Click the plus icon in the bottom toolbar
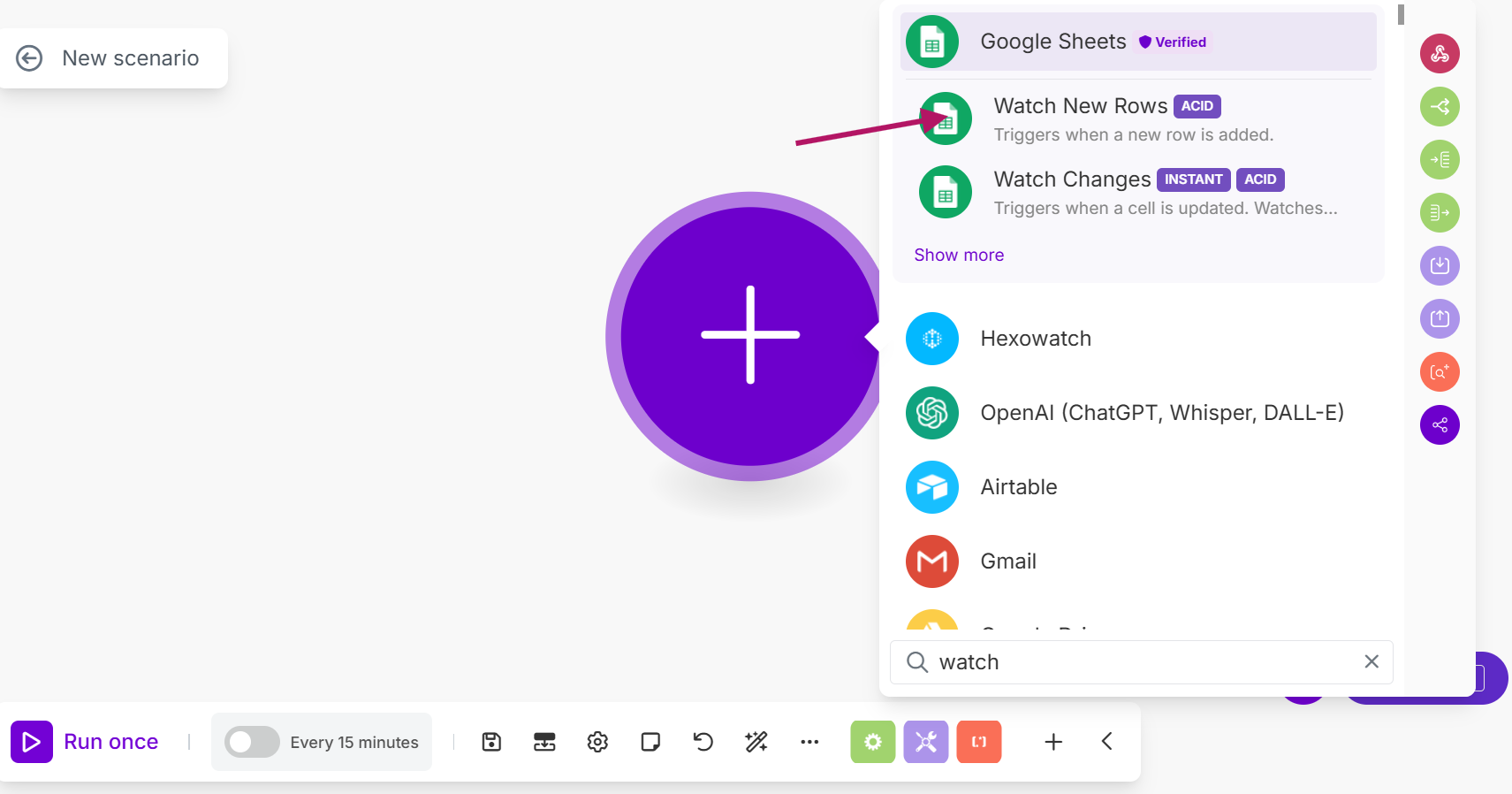This screenshot has width=1512, height=794. pos(1053,742)
